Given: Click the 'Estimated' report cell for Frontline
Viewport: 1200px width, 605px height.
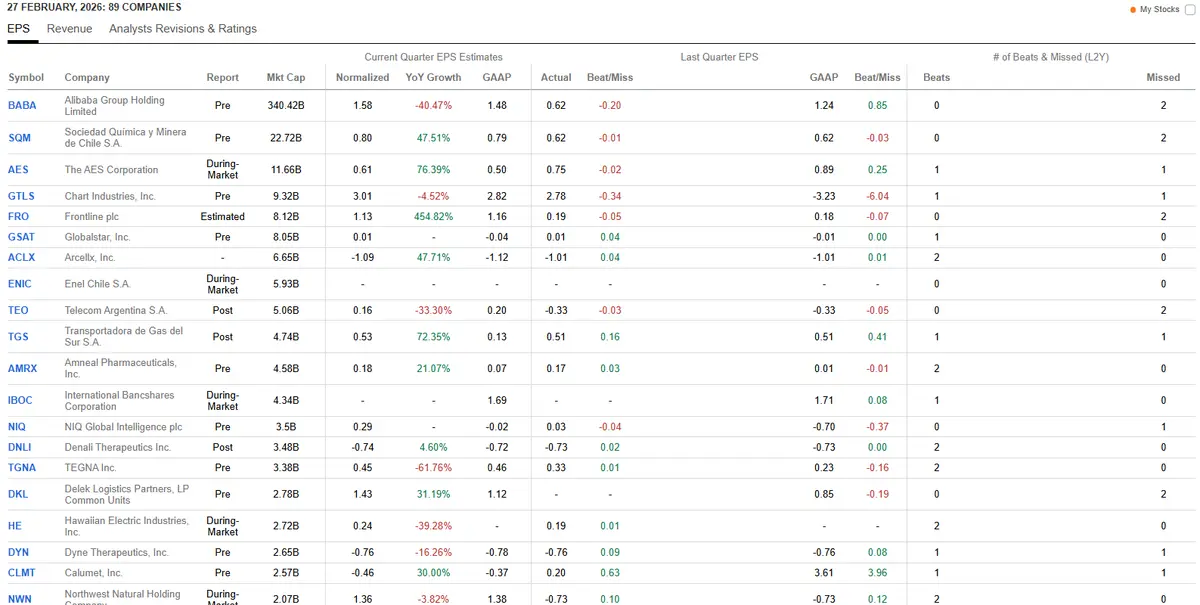Looking at the screenshot, I should coord(223,216).
